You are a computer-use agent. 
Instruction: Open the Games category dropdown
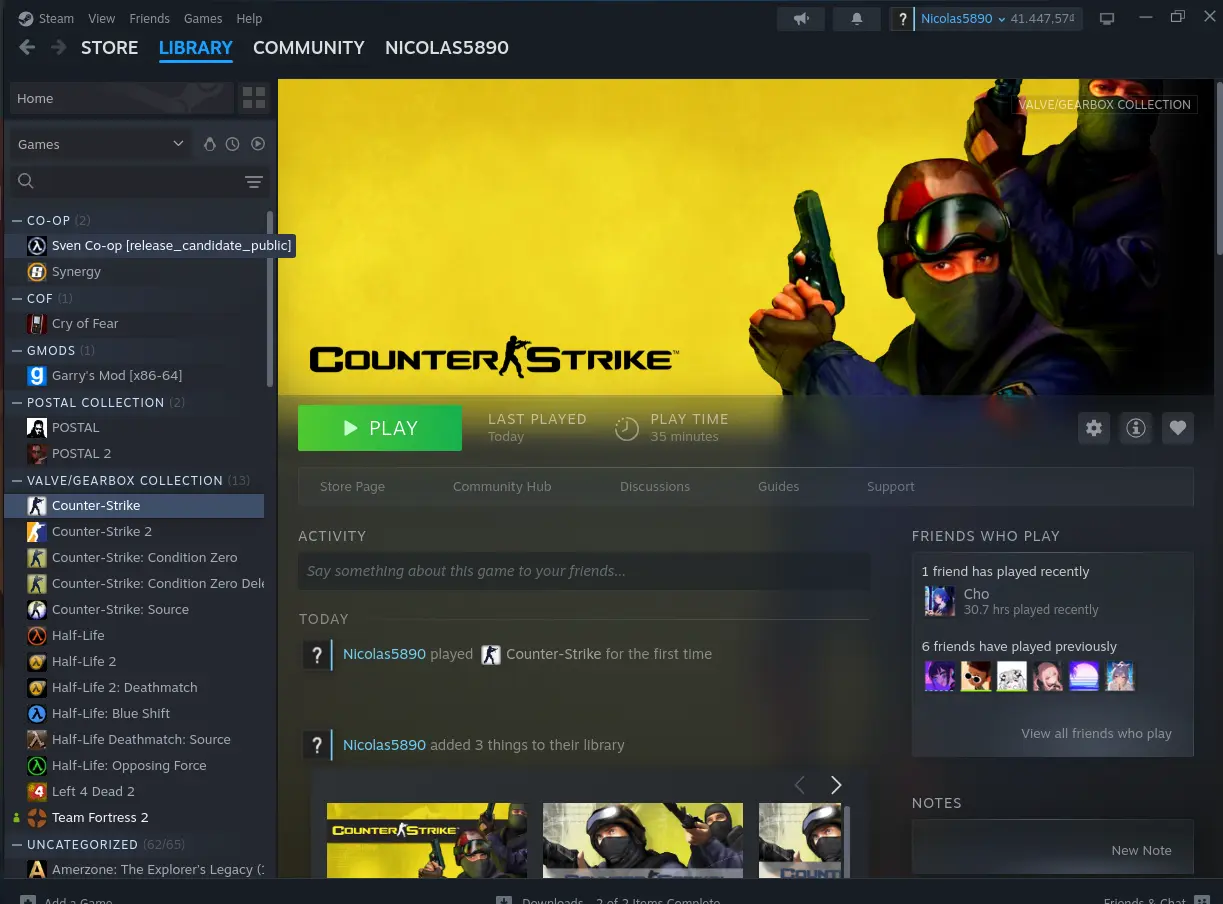pos(100,144)
